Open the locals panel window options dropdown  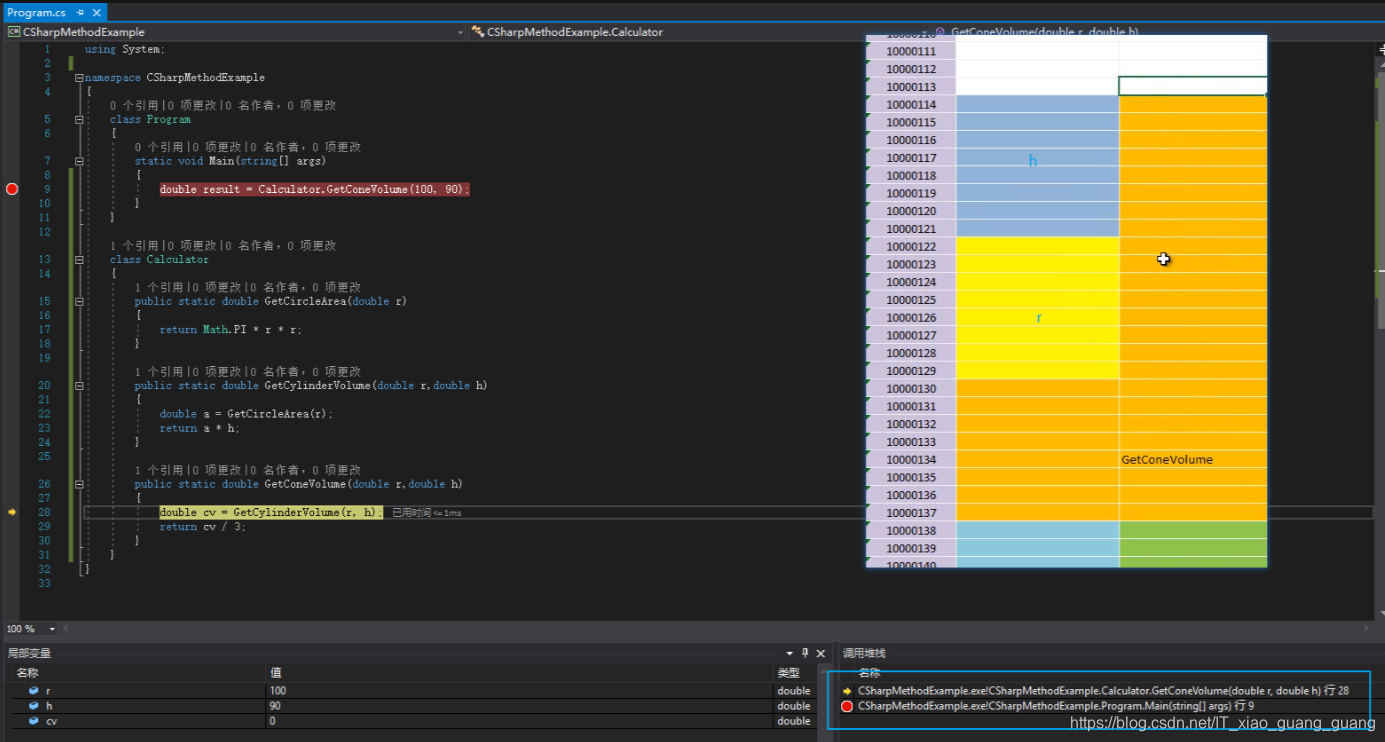[790, 653]
